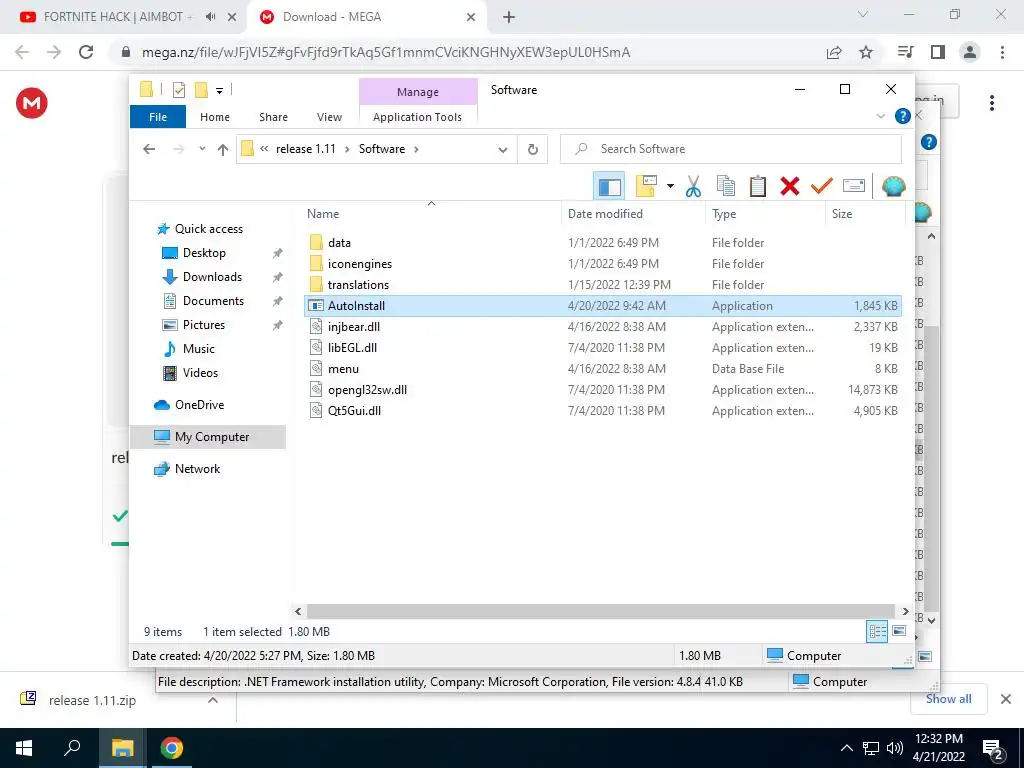
Task: Switch to large icons view layout
Action: (899, 631)
